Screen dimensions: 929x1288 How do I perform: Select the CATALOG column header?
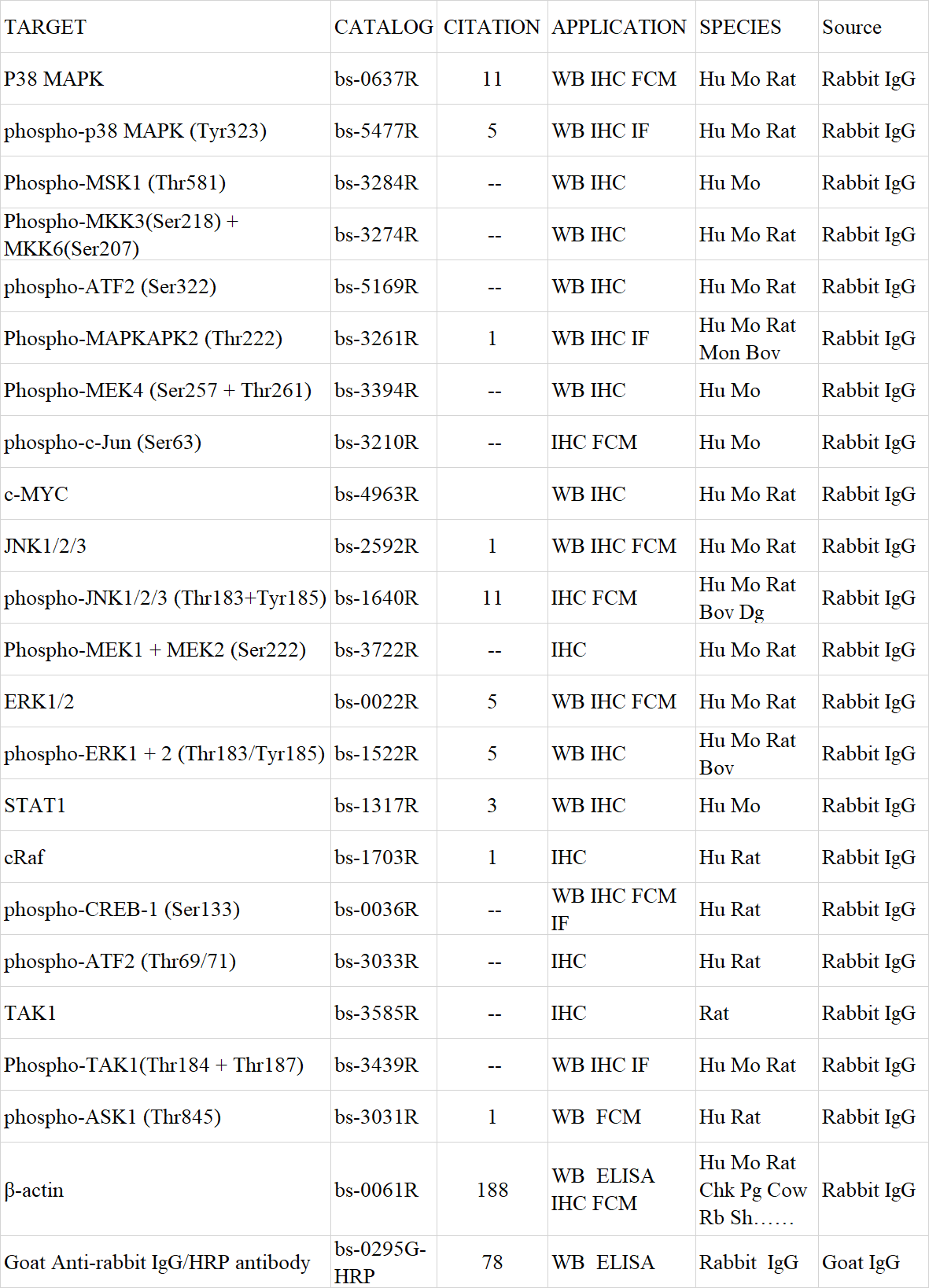coord(384,28)
